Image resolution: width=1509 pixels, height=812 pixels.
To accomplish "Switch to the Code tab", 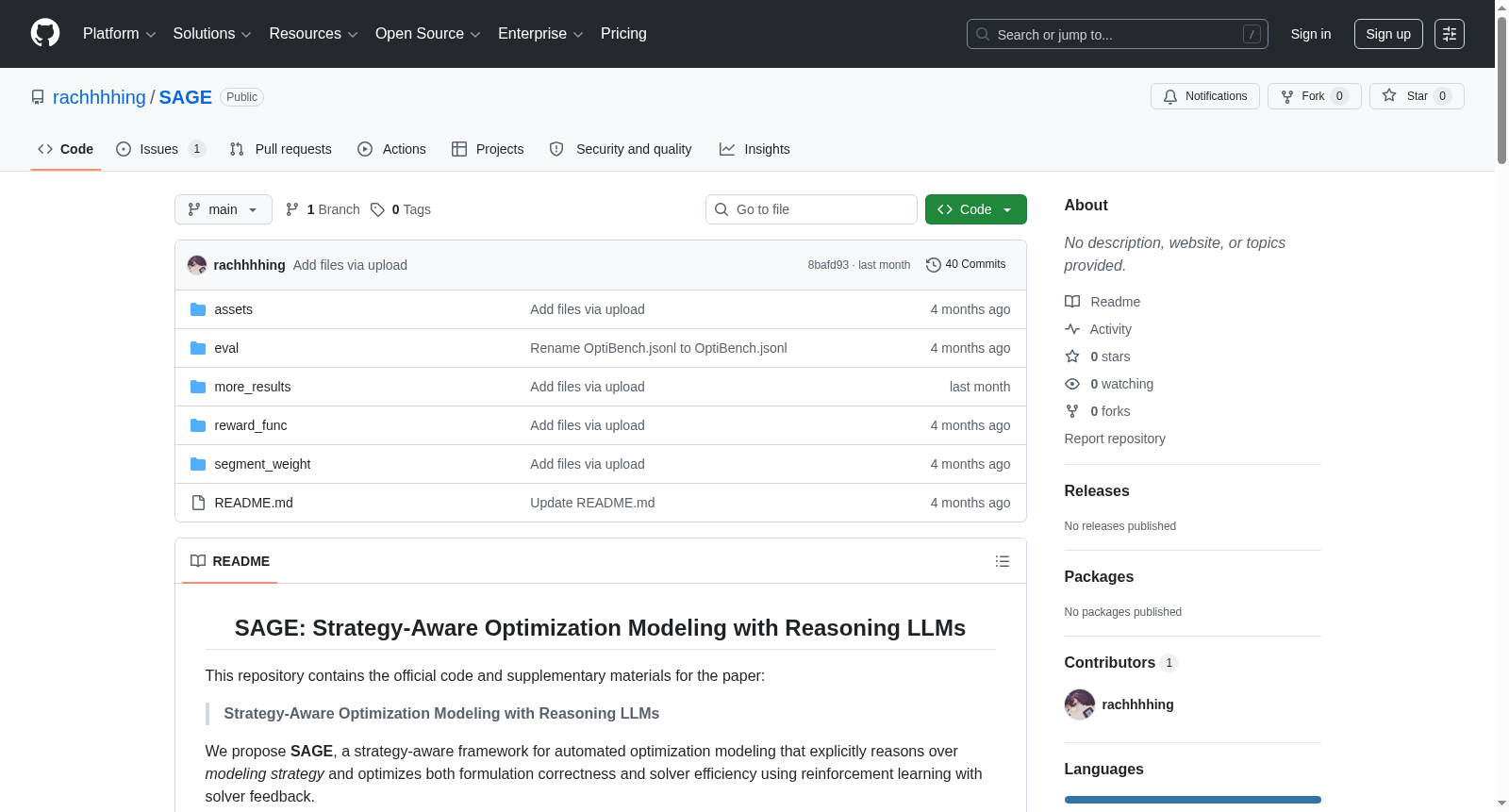I will click(65, 149).
